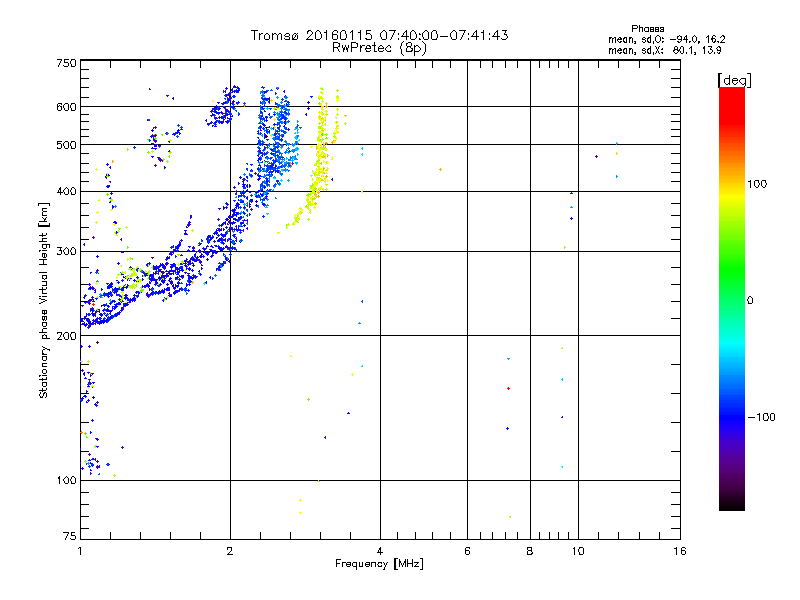This screenshot has width=800, height=600.
Task: Click the y-axis label '75'
Action: (70, 536)
